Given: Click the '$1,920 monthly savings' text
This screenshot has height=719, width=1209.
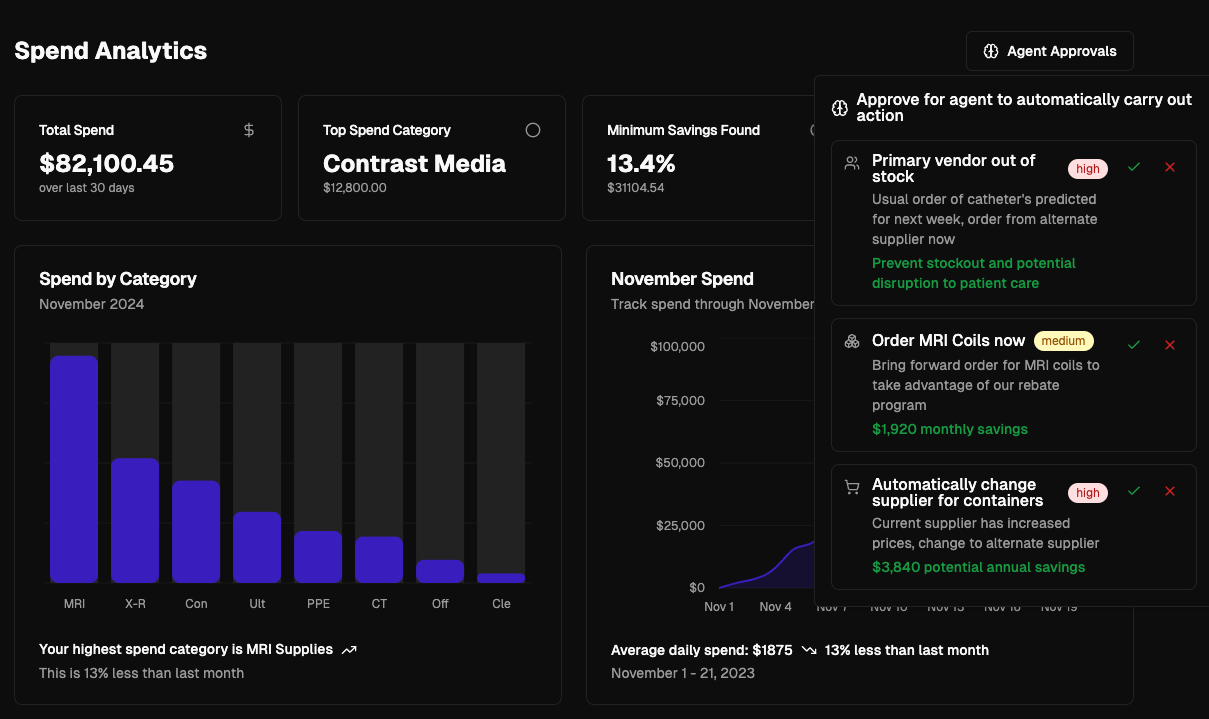Looking at the screenshot, I should [950, 429].
